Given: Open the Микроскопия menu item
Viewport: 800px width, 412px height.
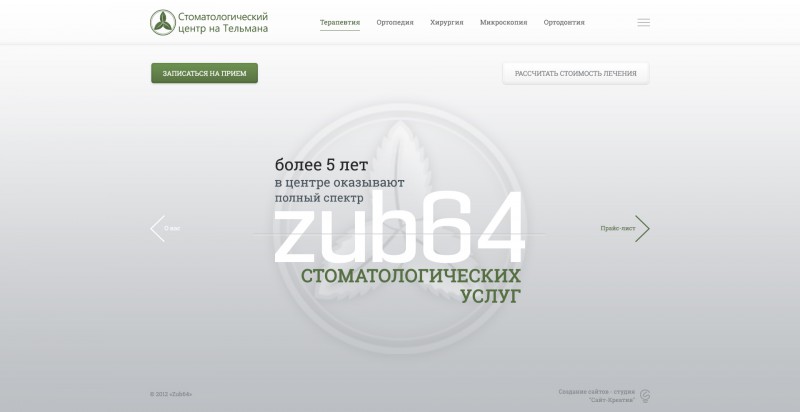Looking at the screenshot, I should [504, 22].
